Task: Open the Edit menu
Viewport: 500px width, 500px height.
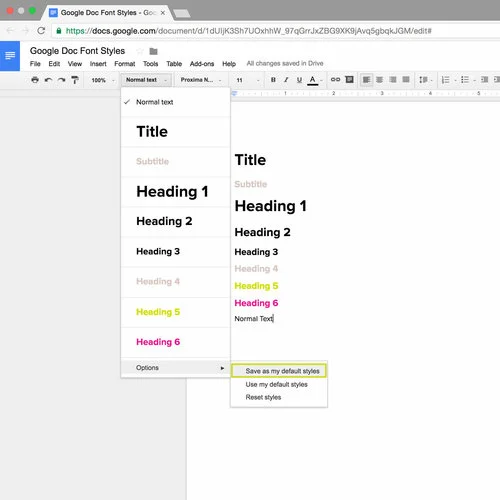Action: click(x=54, y=64)
